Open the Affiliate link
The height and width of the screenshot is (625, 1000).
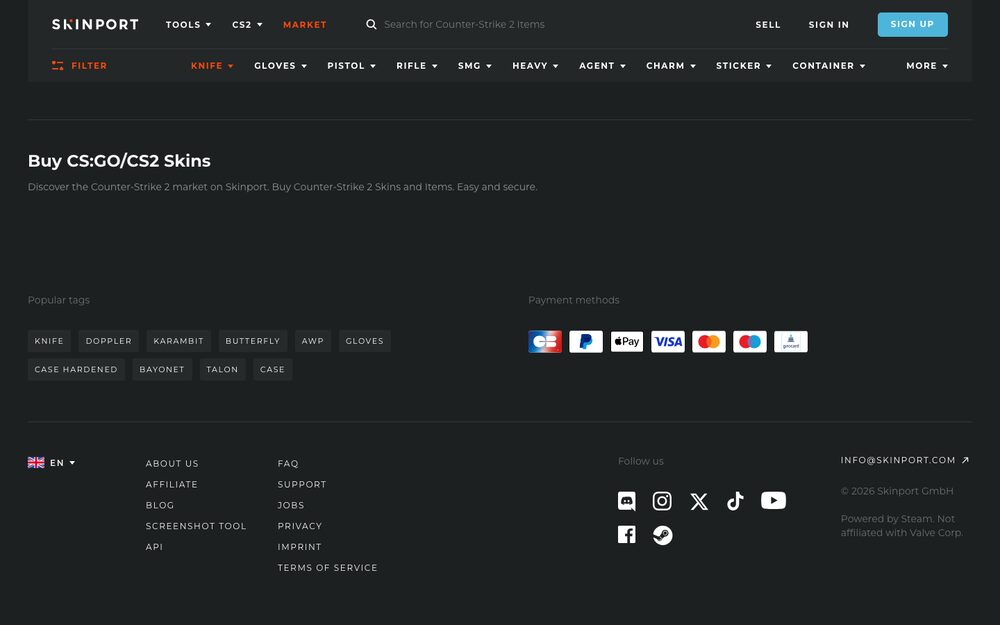(x=172, y=485)
